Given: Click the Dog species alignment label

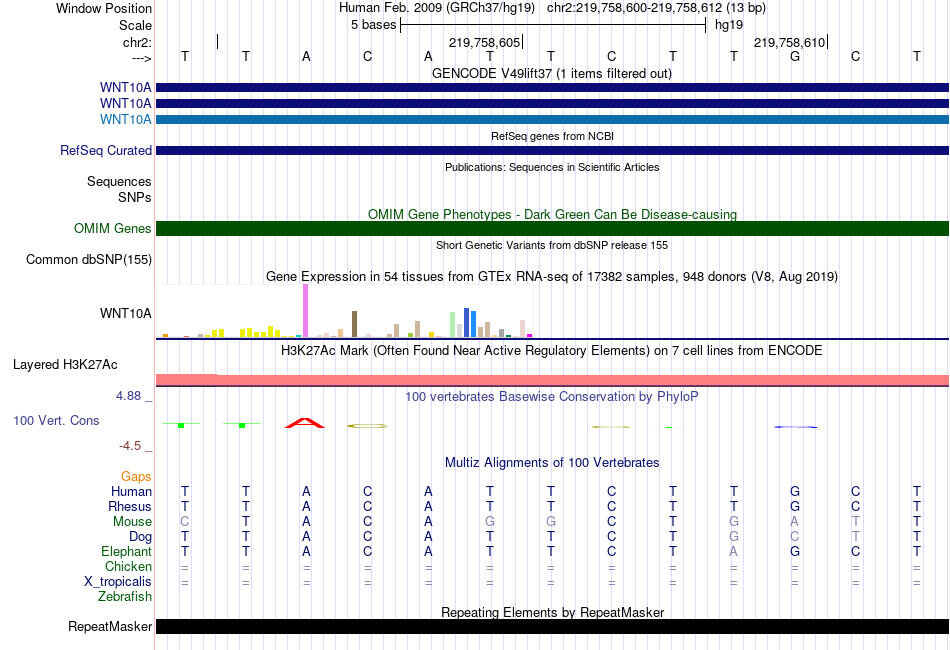Looking at the screenshot, I should pos(140,537).
